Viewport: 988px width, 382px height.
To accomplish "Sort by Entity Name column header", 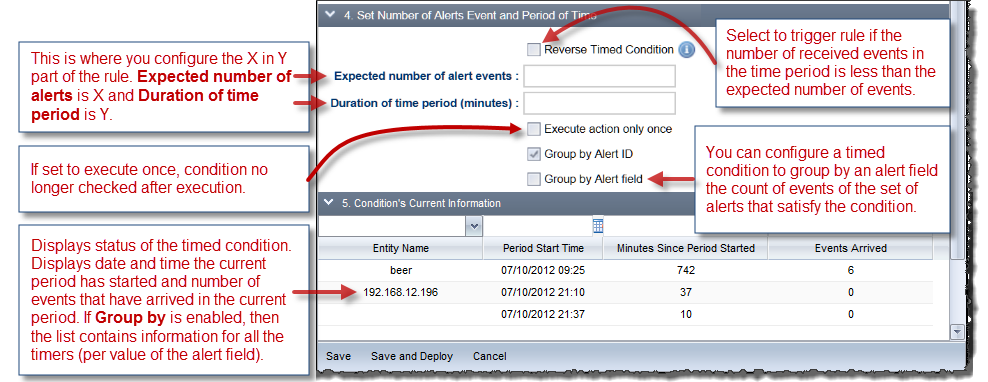I will coord(400,248).
